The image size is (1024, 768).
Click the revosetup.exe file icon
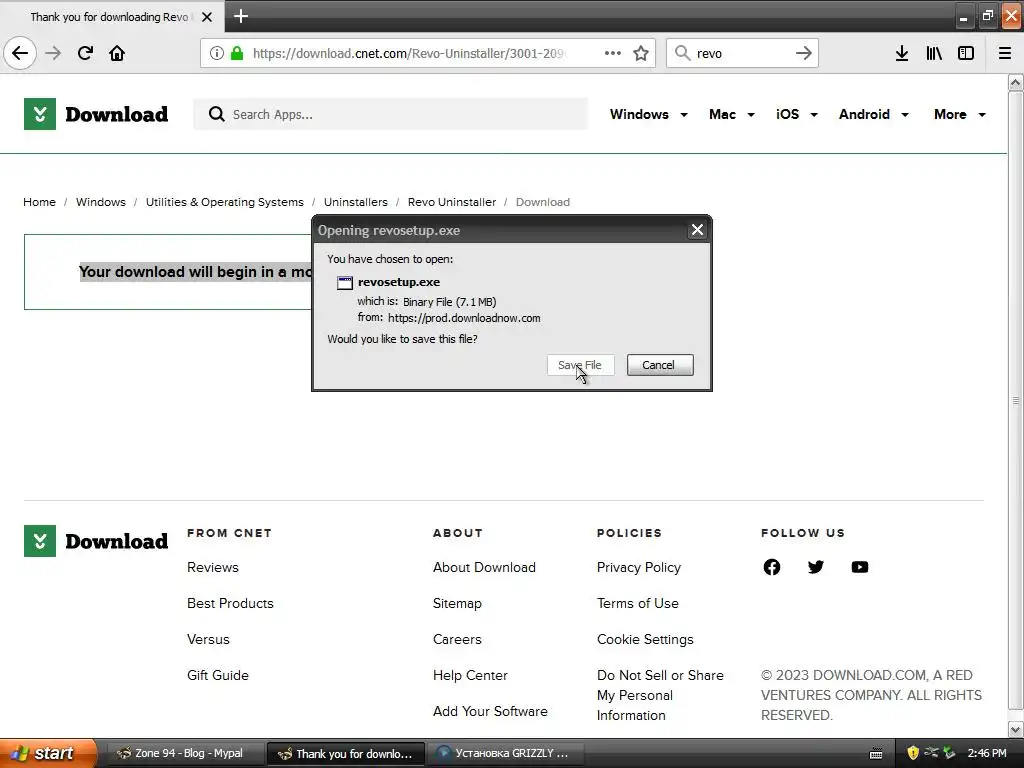coord(345,283)
